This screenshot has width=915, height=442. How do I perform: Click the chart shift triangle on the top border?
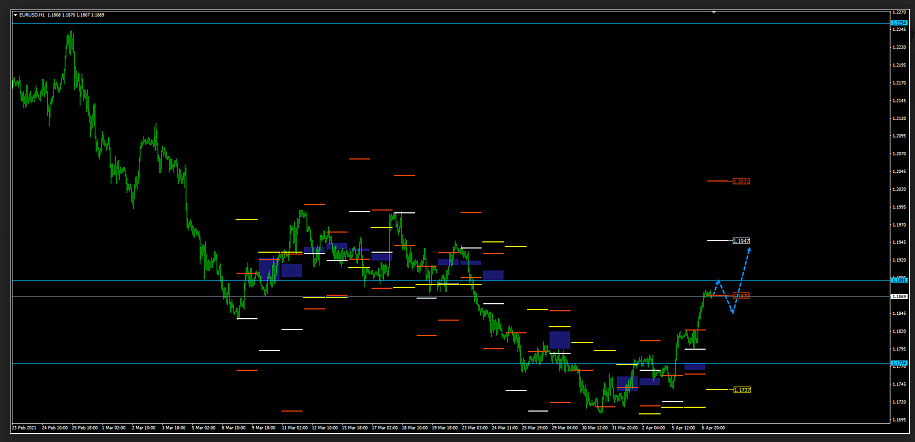pos(714,13)
